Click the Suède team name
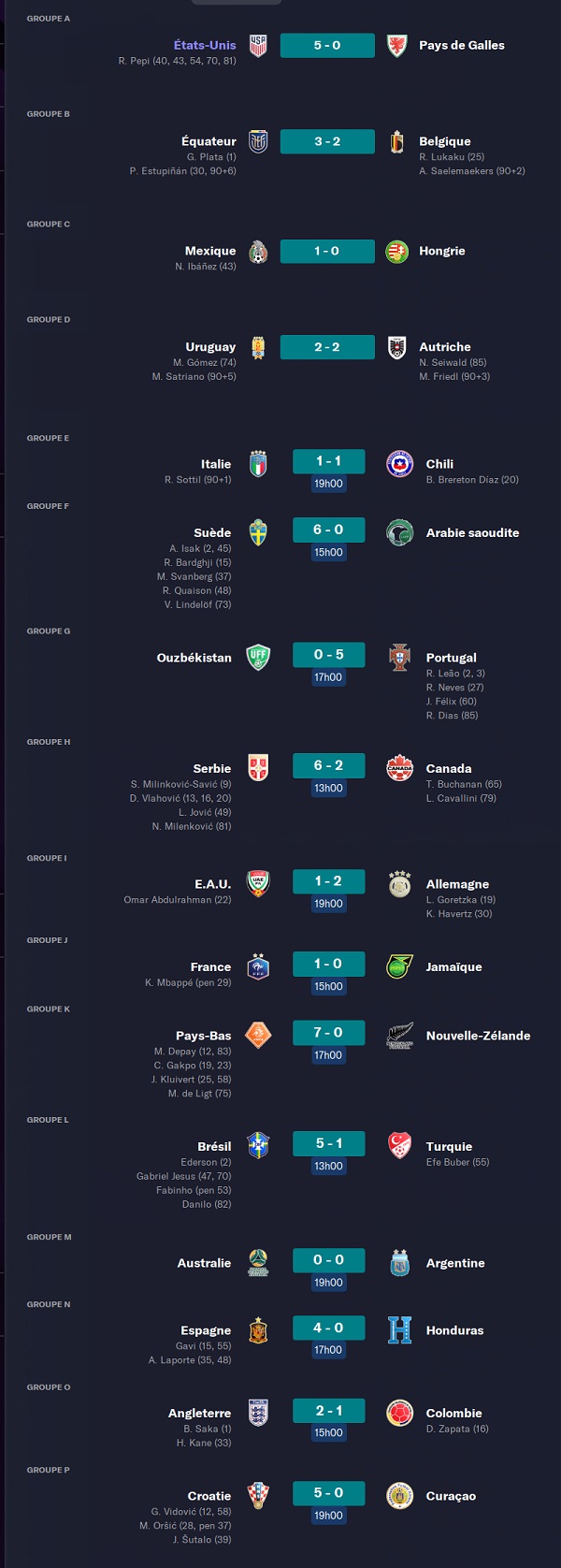 click(212, 532)
